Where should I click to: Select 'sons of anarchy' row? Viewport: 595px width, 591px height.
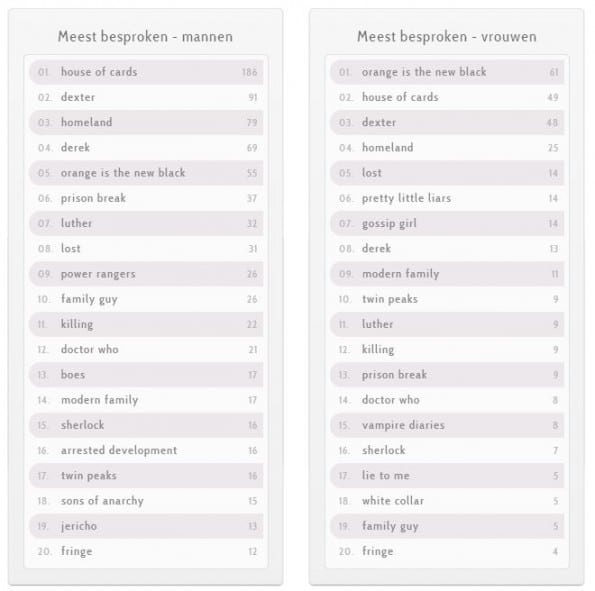(146, 501)
